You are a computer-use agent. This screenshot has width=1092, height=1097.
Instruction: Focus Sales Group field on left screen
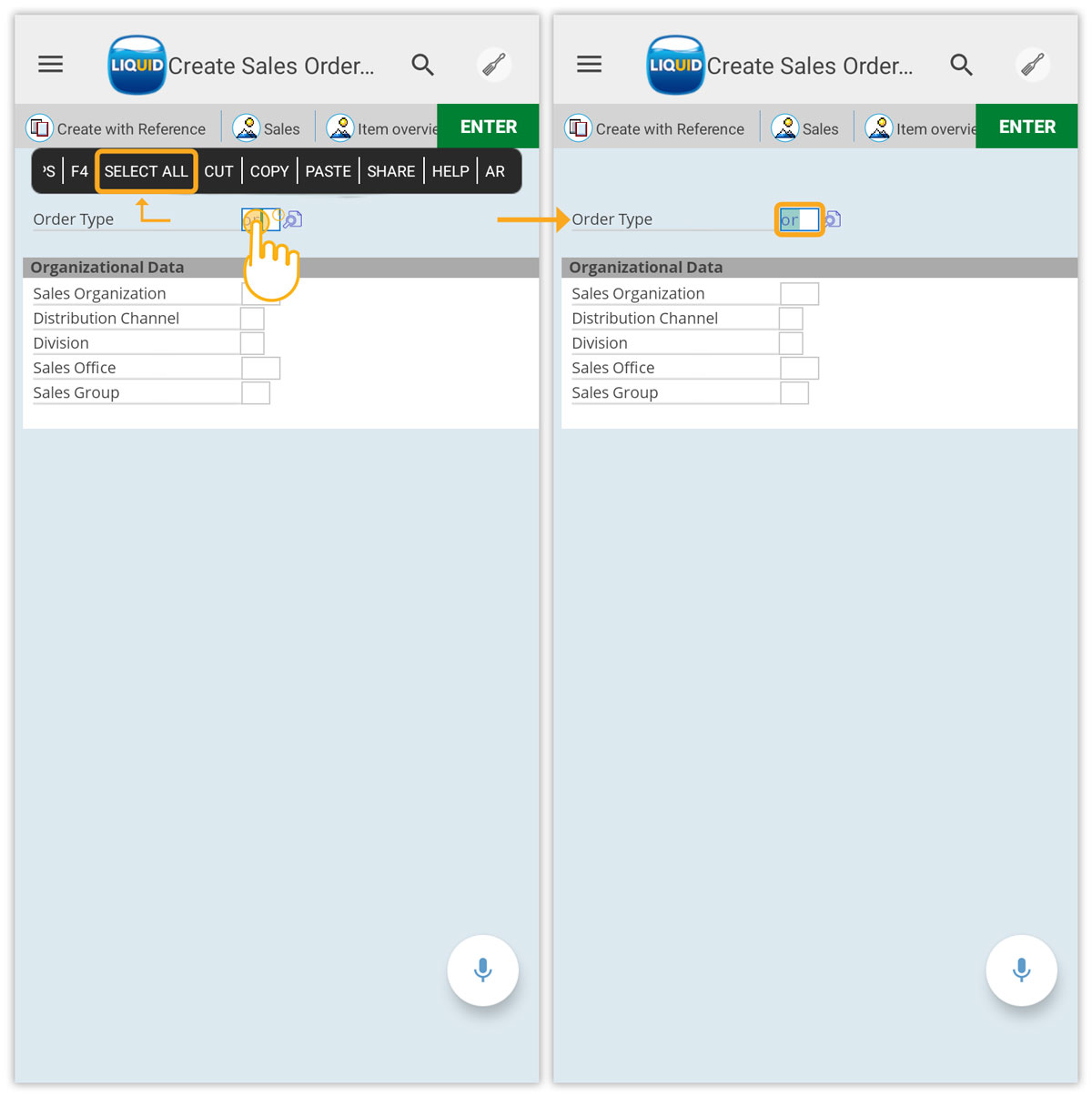coord(256,392)
